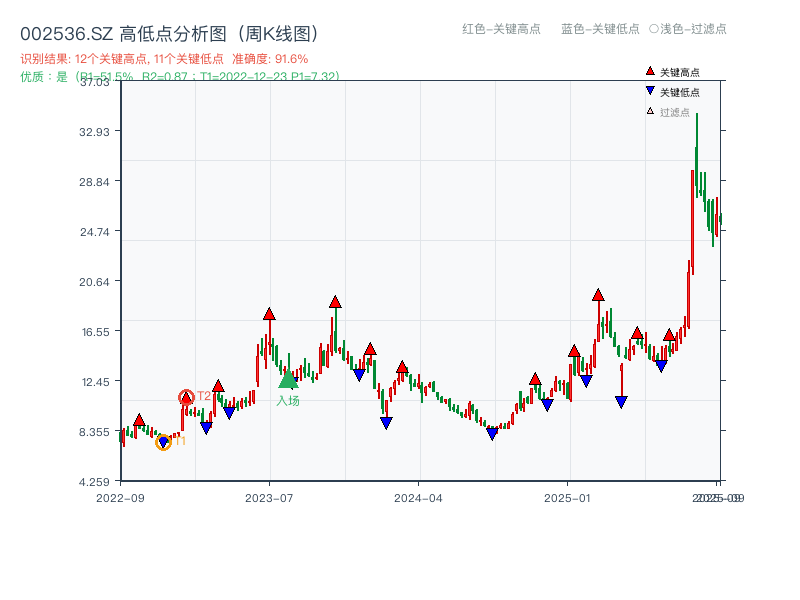
Task: Click the 20.64 y-axis label
Action: click(94, 282)
